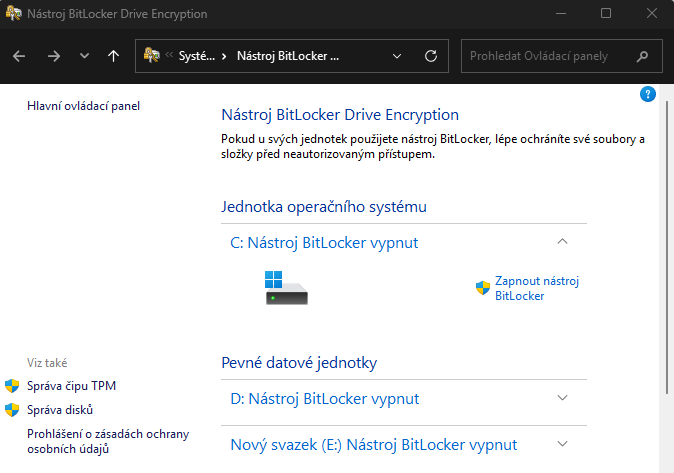Expand the 'Nový svazek (E:)' chevron
The width and height of the screenshot is (674, 473).
(562, 444)
